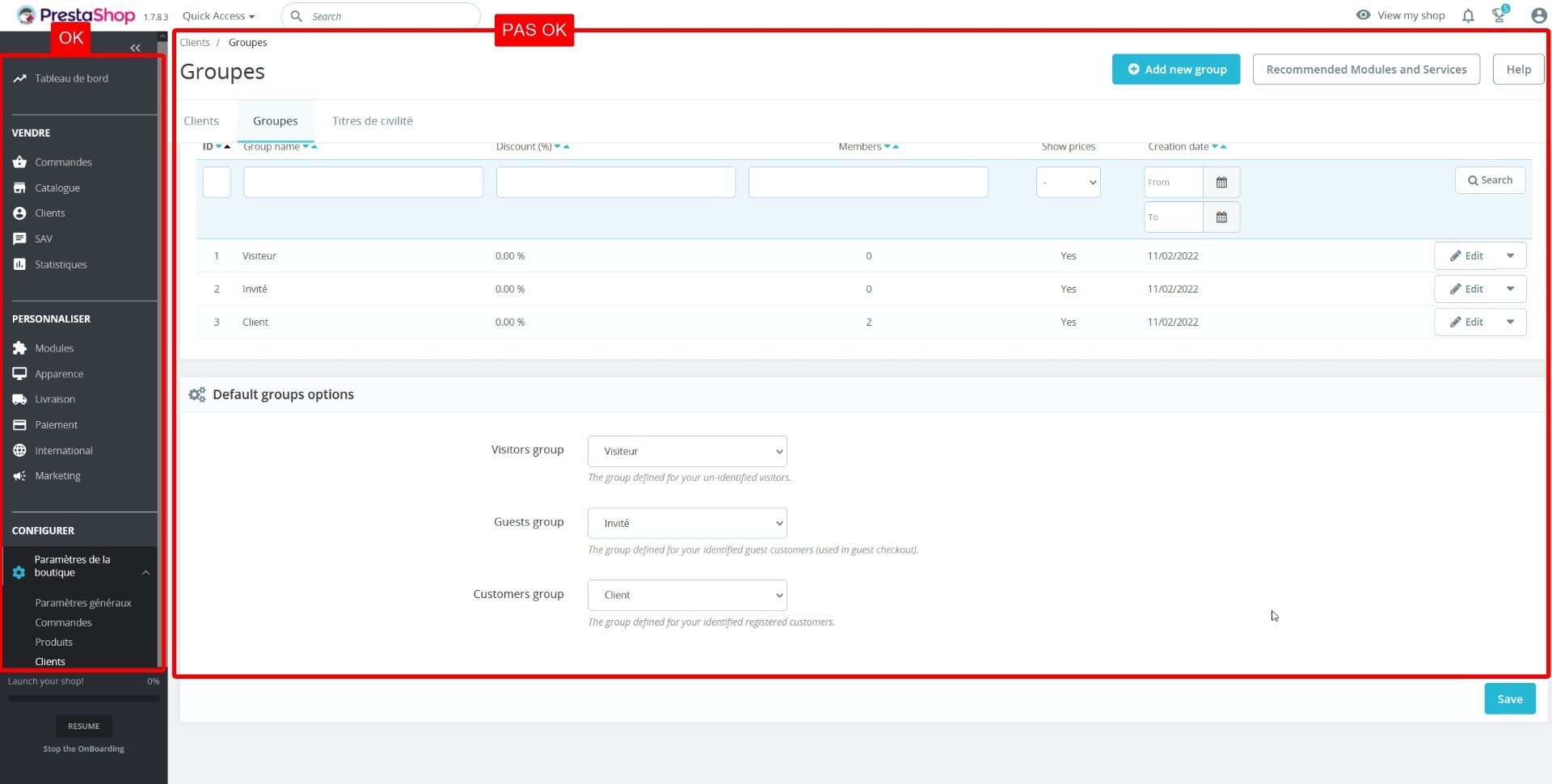Sort Discount column ascending arrow

[x=567, y=146]
